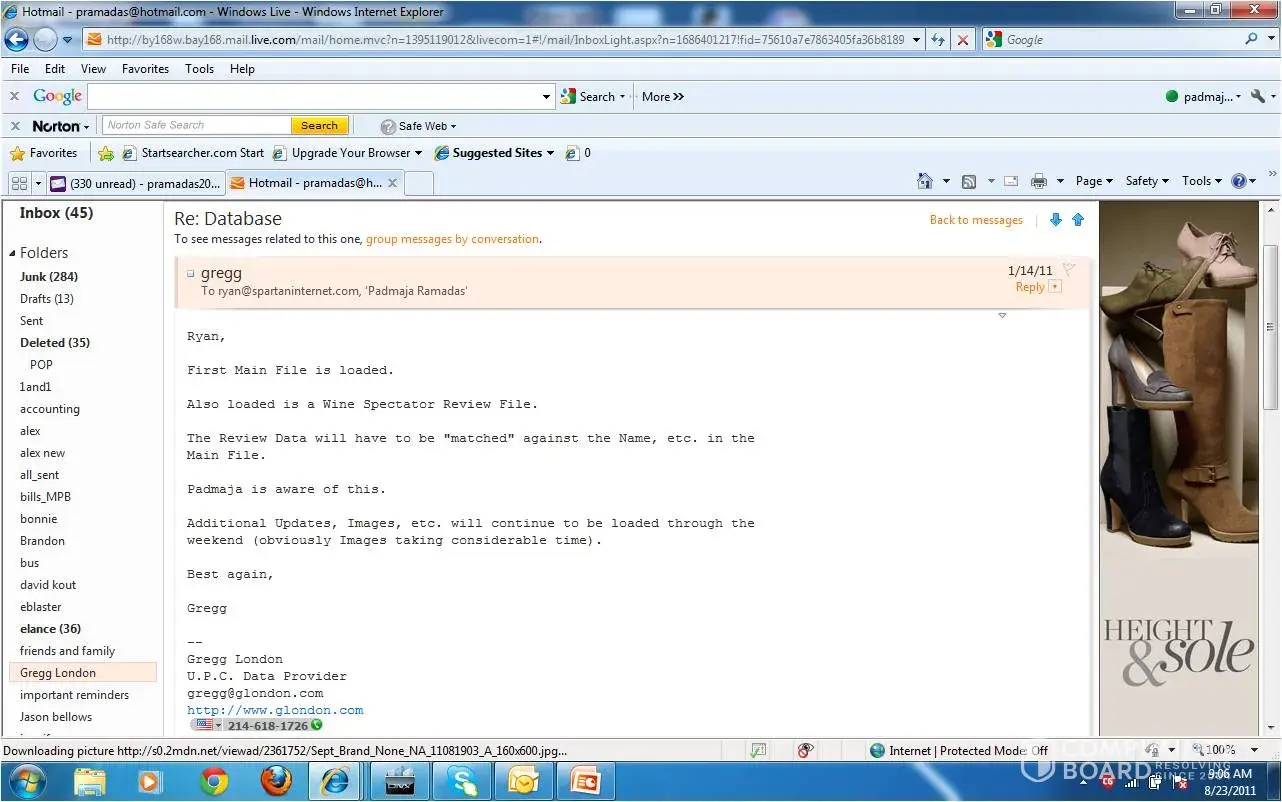Screen dimensions: 1282x802
Task: Switch to the (330 unread) tab
Action: point(135,183)
